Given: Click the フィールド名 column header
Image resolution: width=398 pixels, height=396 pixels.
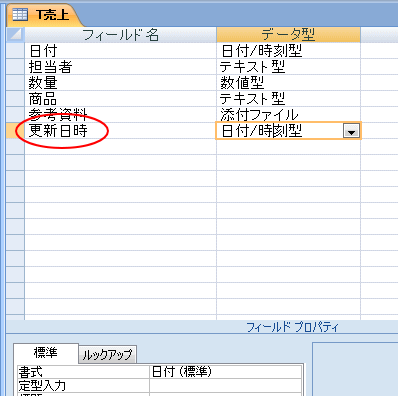Looking at the screenshot, I should [x=120, y=35].
